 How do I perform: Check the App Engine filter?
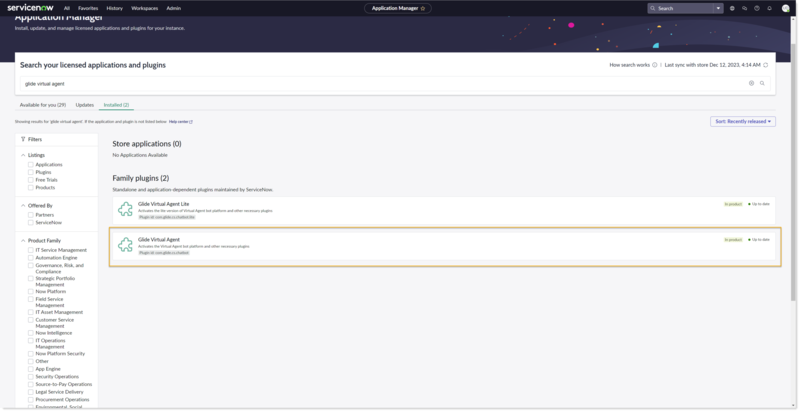tap(31, 369)
